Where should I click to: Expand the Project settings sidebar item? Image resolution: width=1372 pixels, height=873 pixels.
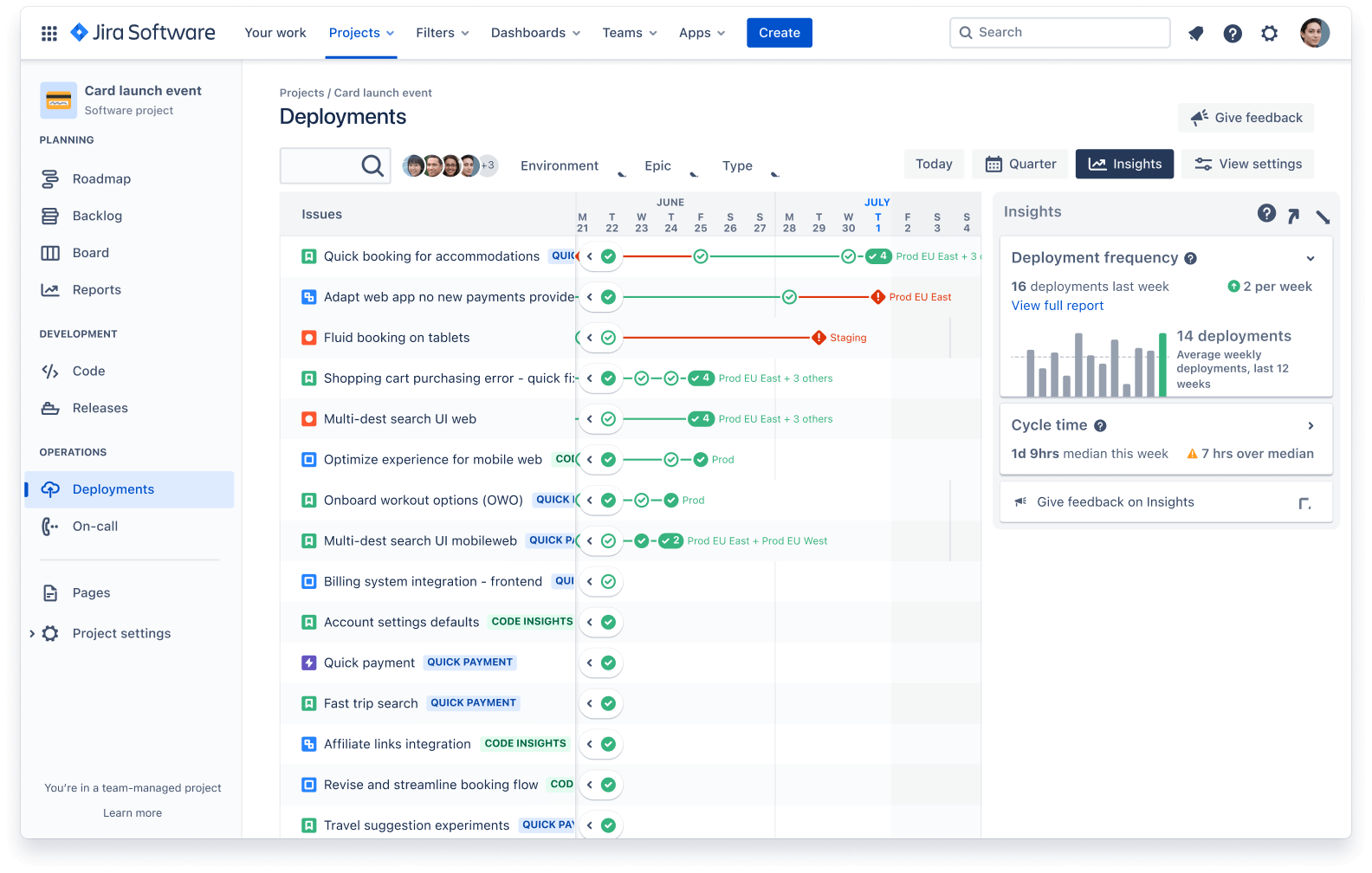tap(32, 633)
